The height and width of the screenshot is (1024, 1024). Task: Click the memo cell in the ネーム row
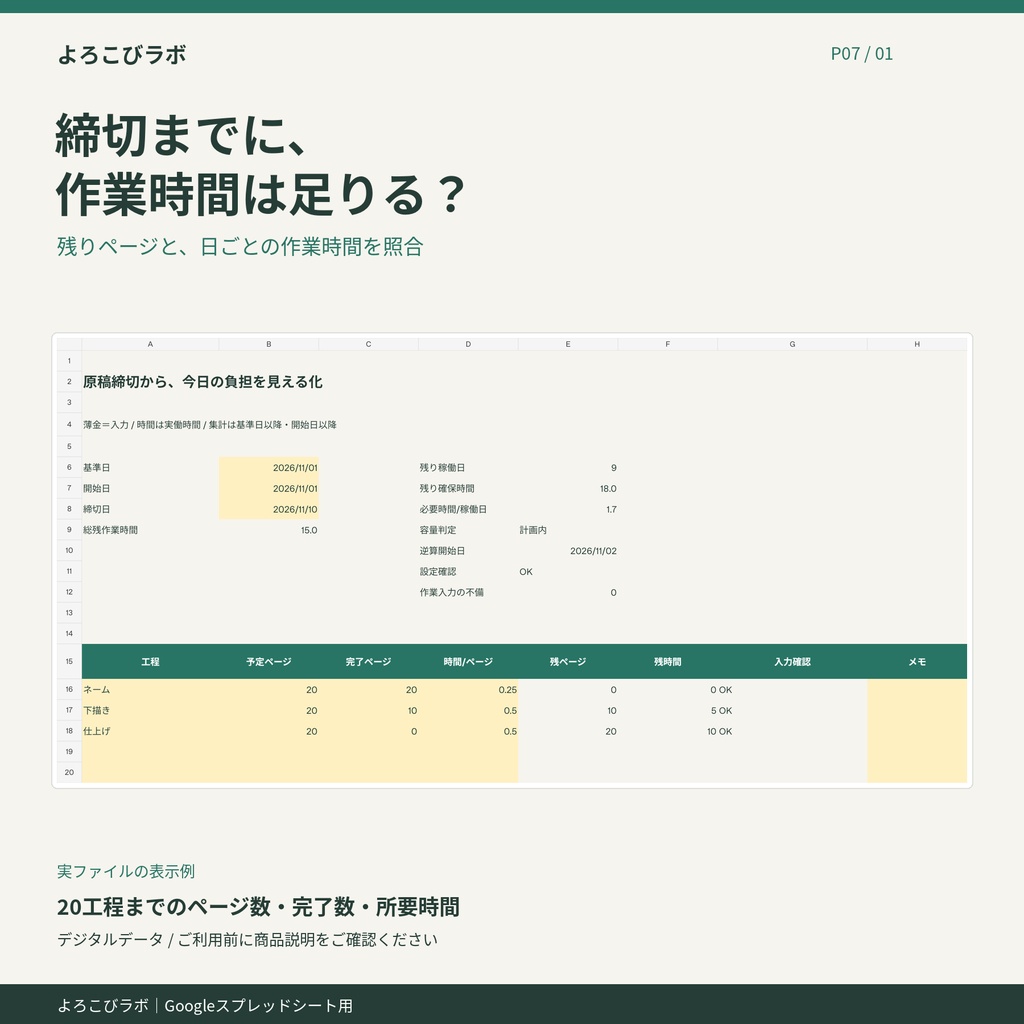click(917, 690)
